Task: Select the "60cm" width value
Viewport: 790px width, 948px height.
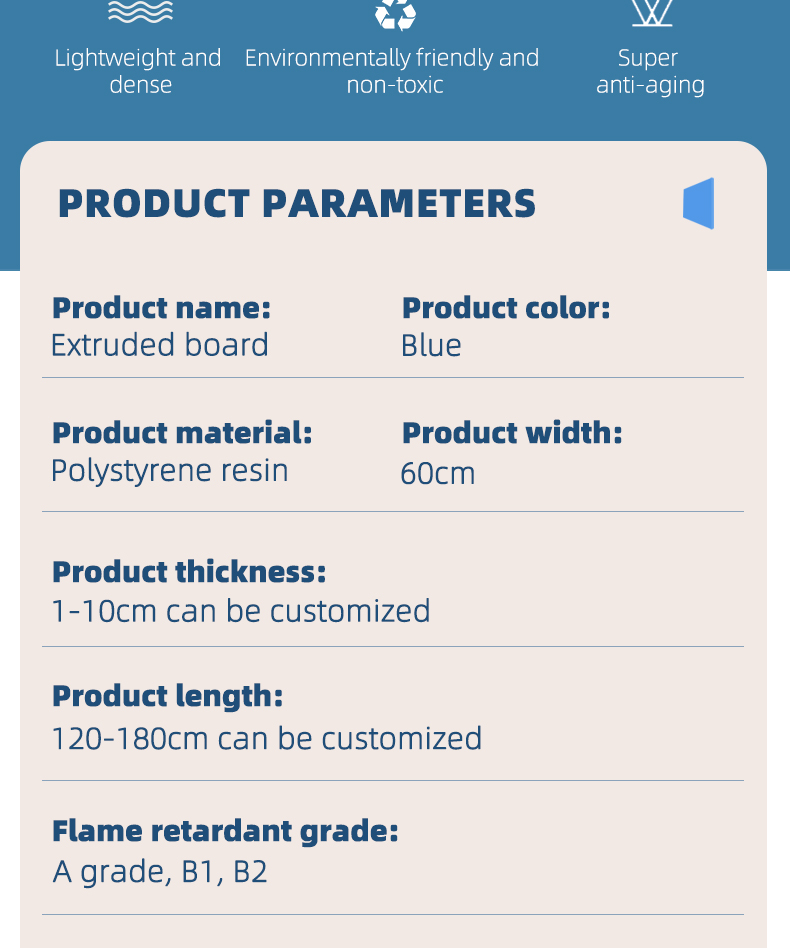Action: [x=438, y=473]
